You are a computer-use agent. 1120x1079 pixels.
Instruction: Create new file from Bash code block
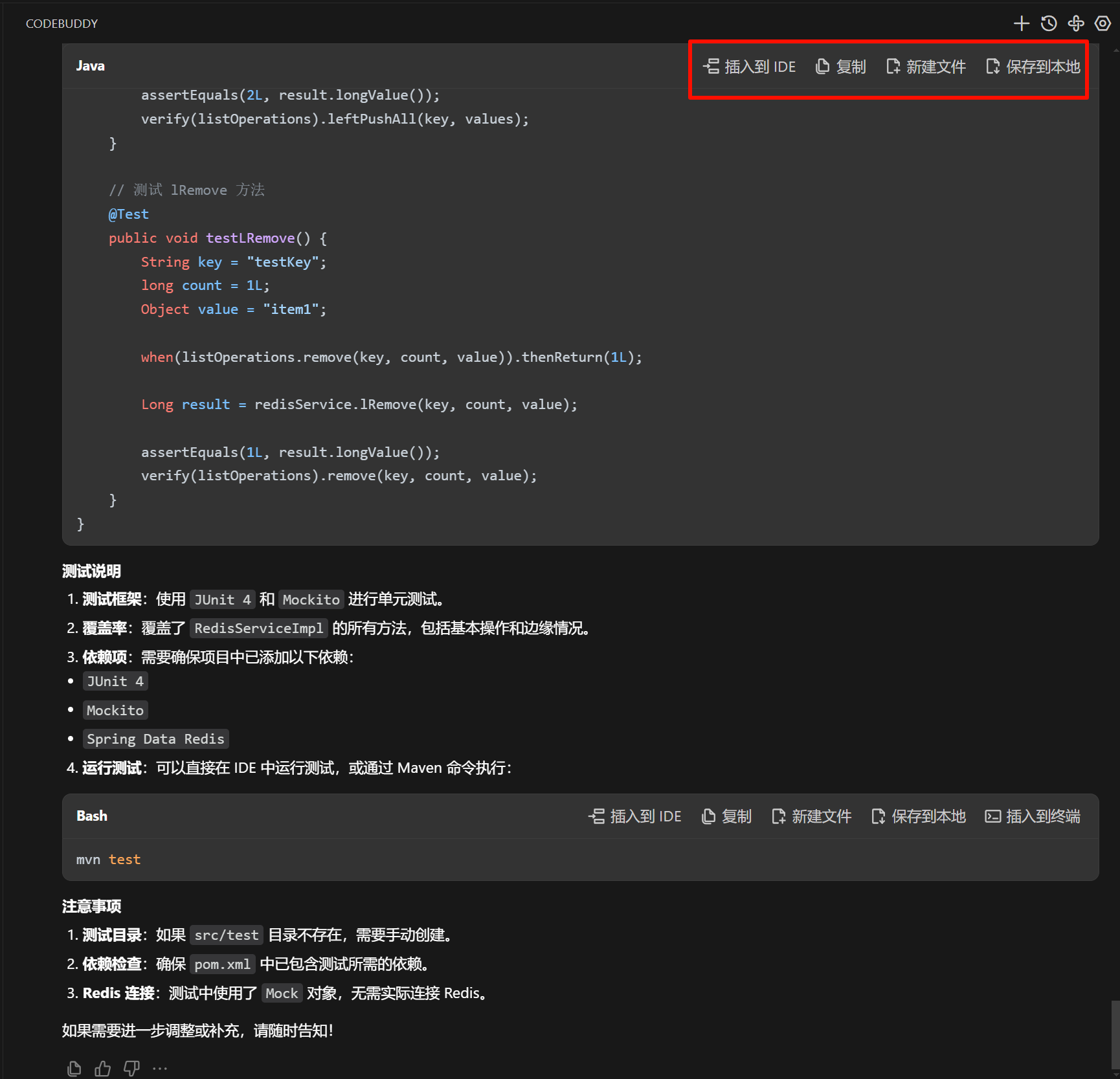tap(811, 816)
